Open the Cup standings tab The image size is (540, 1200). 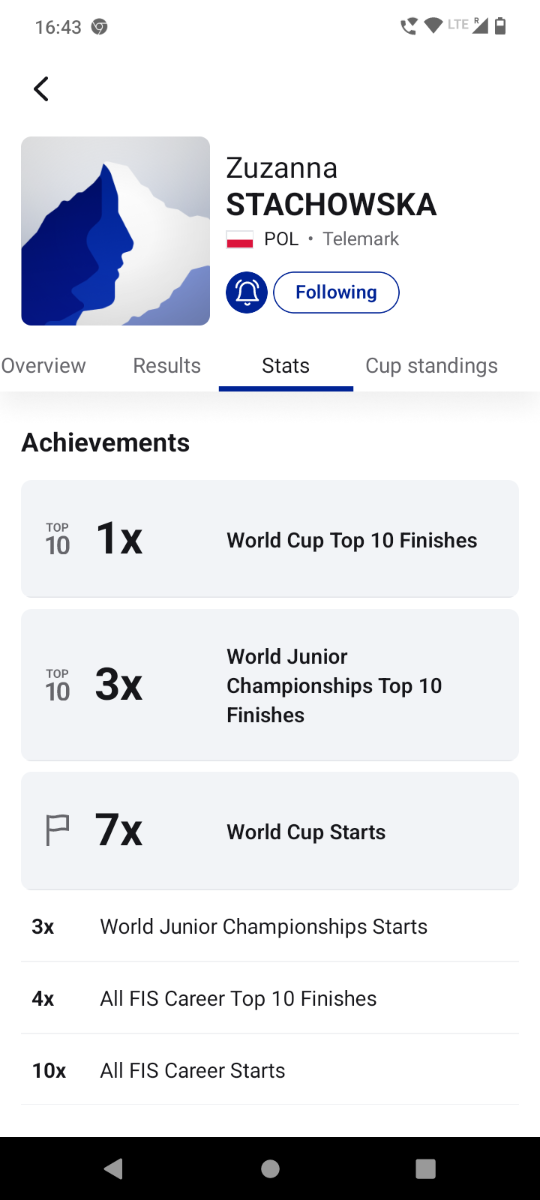432,366
